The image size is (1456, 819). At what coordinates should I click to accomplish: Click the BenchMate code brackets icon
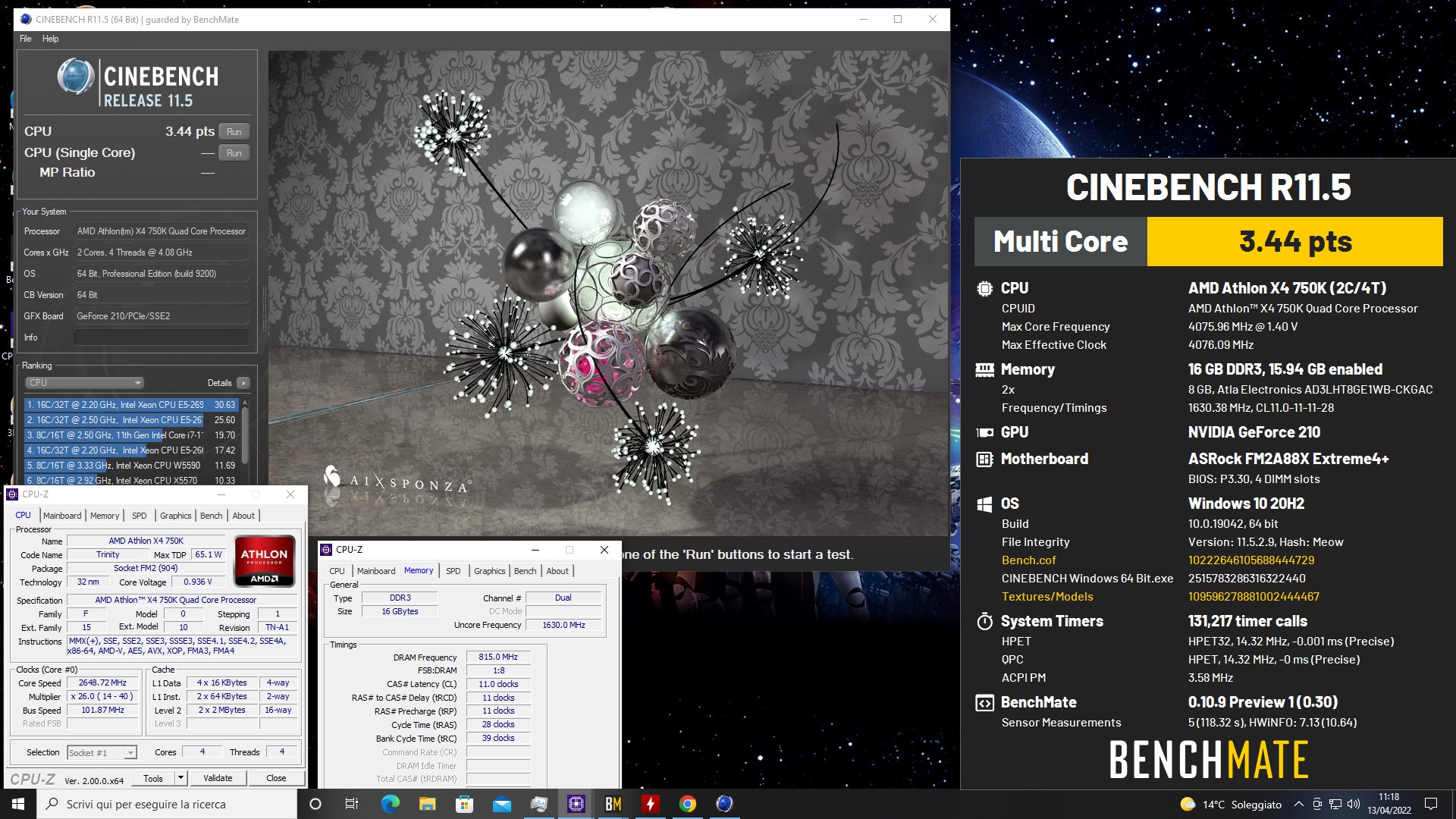pos(984,703)
